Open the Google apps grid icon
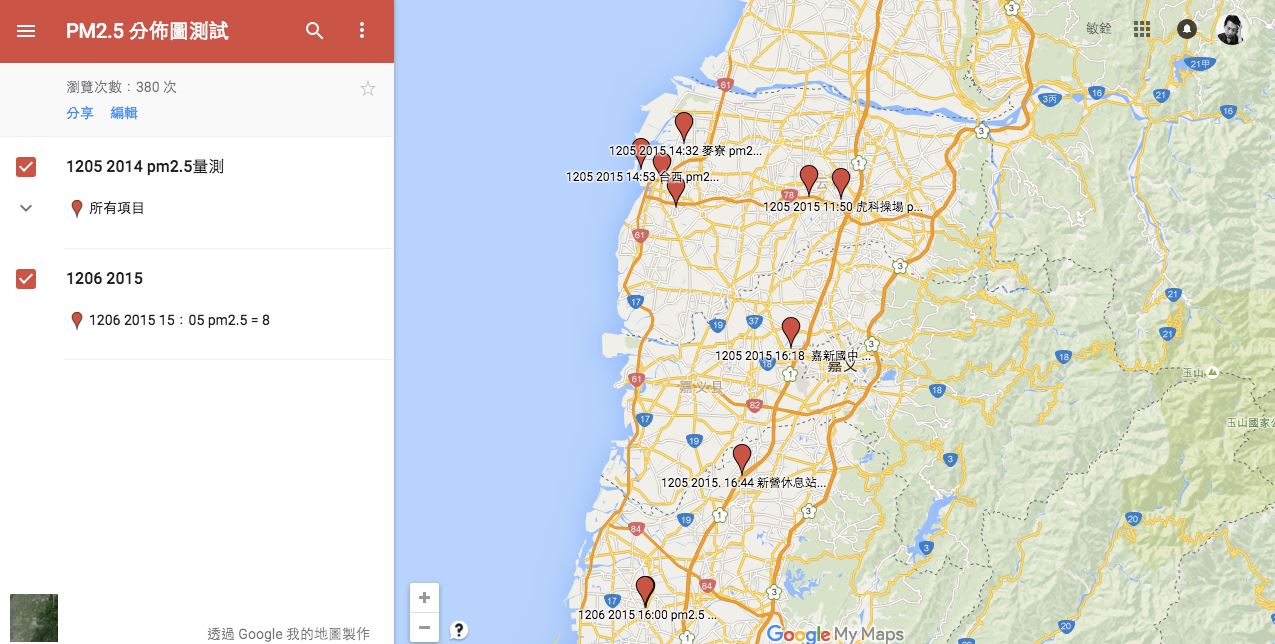Image resolution: width=1275 pixels, height=644 pixels. 1142,29
